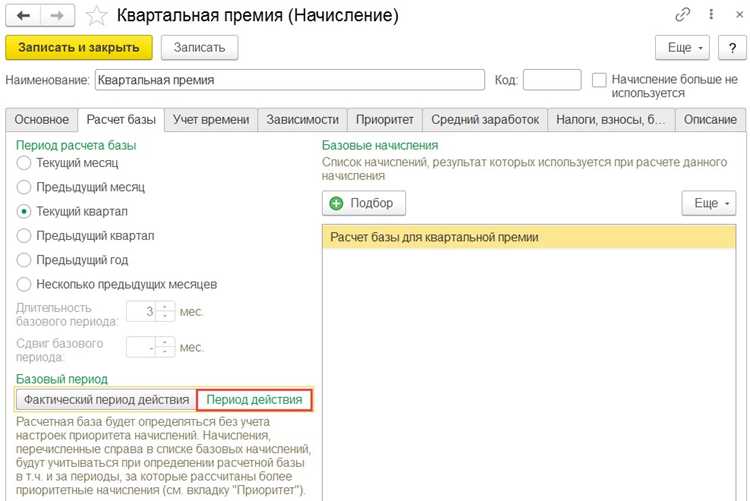Choose 'Предыдущий квартал' radio option
The image size is (750, 501).
23,235
